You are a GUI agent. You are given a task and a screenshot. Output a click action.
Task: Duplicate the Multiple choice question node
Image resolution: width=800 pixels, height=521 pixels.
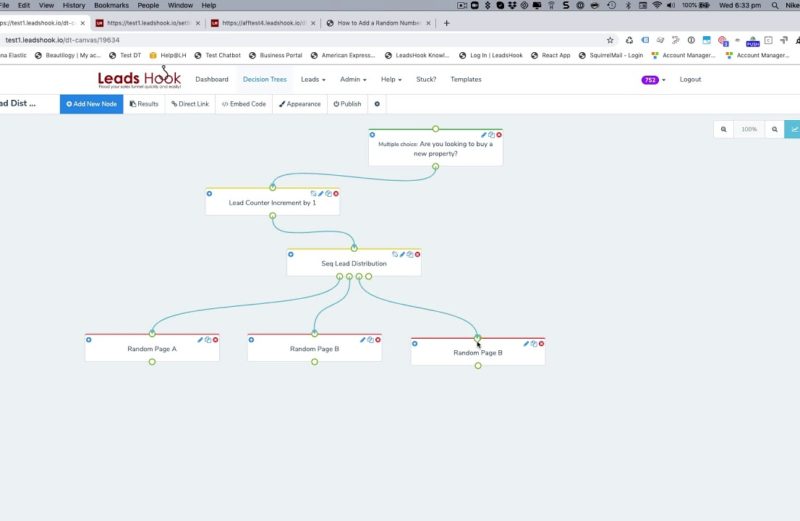click(491, 135)
